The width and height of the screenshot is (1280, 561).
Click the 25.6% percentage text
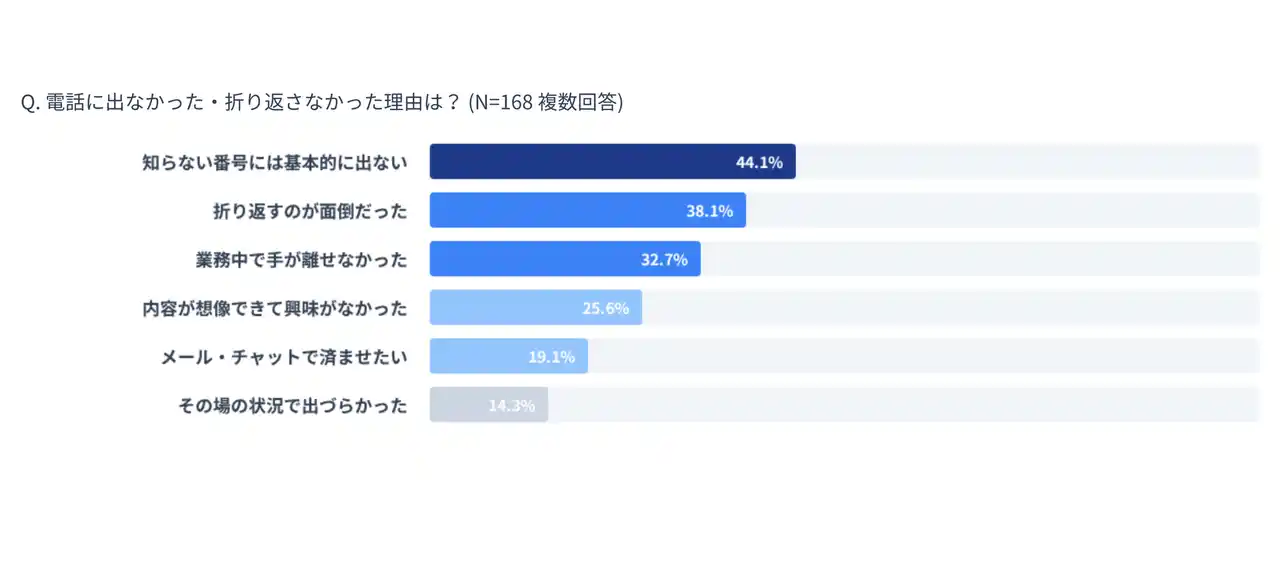[606, 308]
